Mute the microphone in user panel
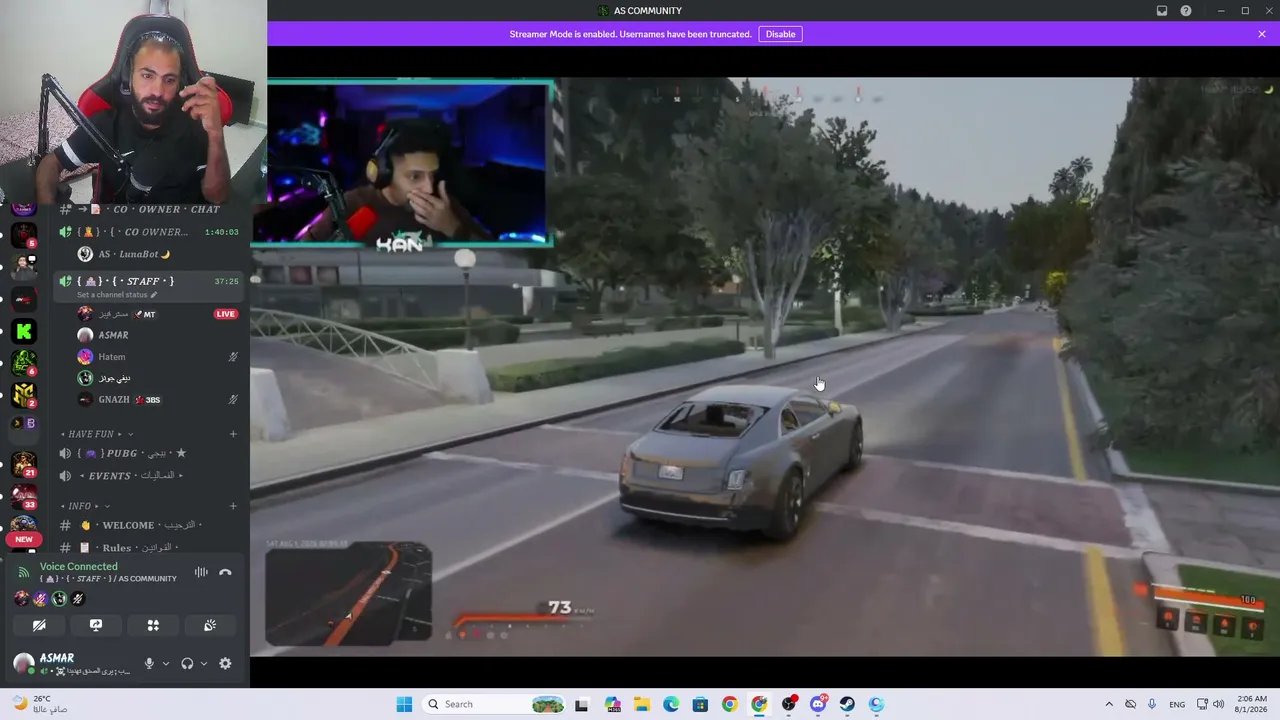 (149, 663)
